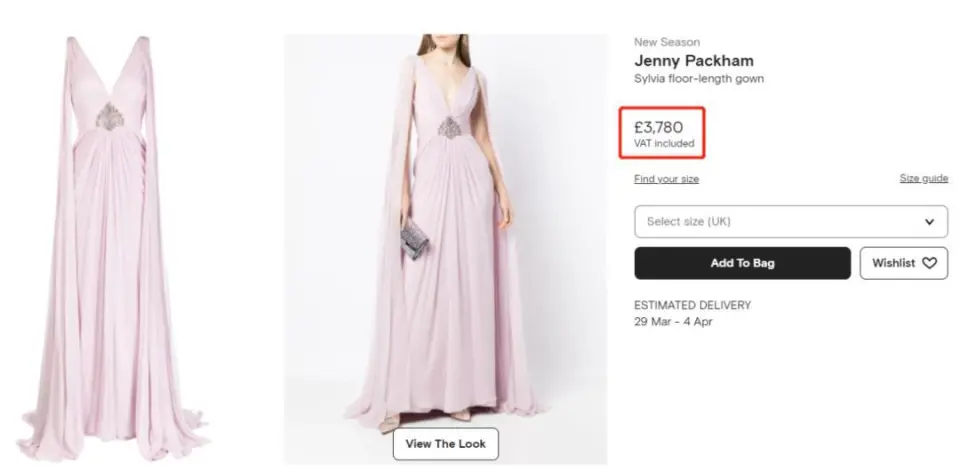Click the Sylvia floor-length gown title

tap(699, 79)
